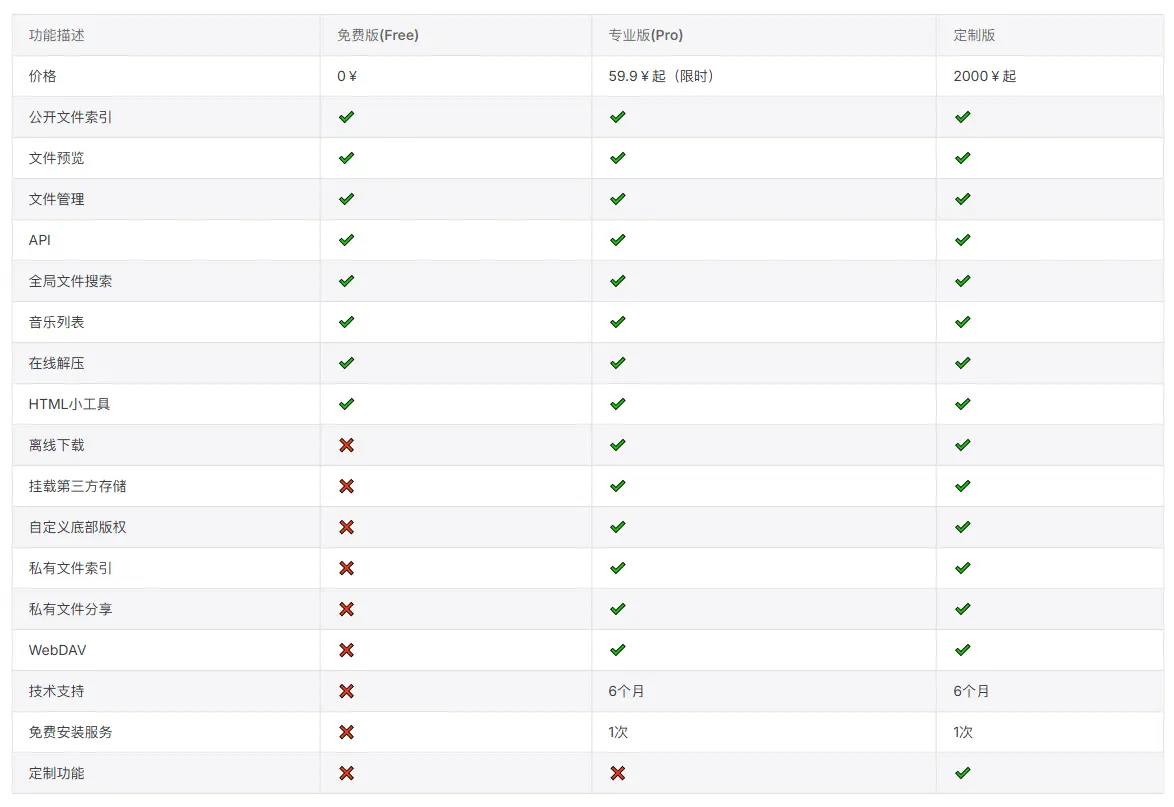1174x807 pixels.
Task: Click the 自定义底部版权 row label
Action: [78, 527]
